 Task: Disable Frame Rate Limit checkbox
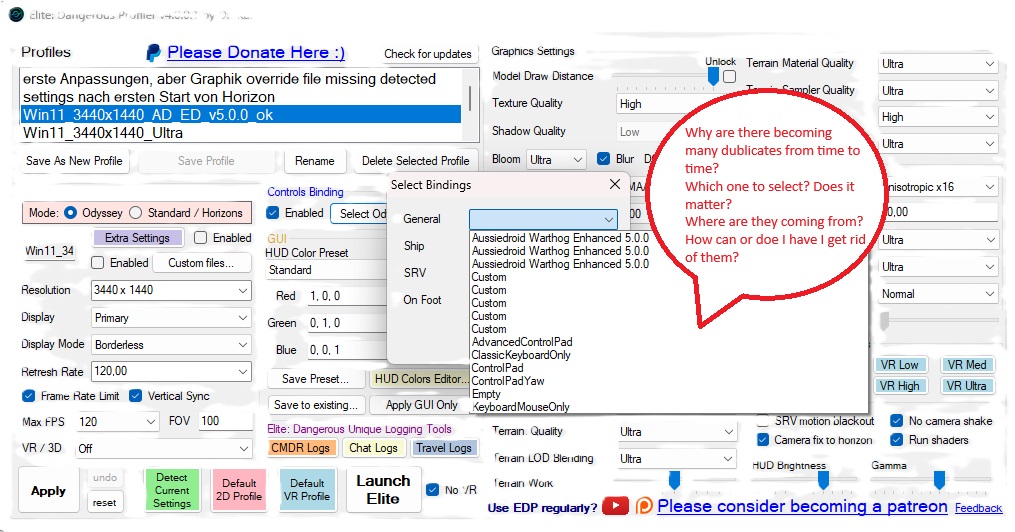[x=28, y=396]
